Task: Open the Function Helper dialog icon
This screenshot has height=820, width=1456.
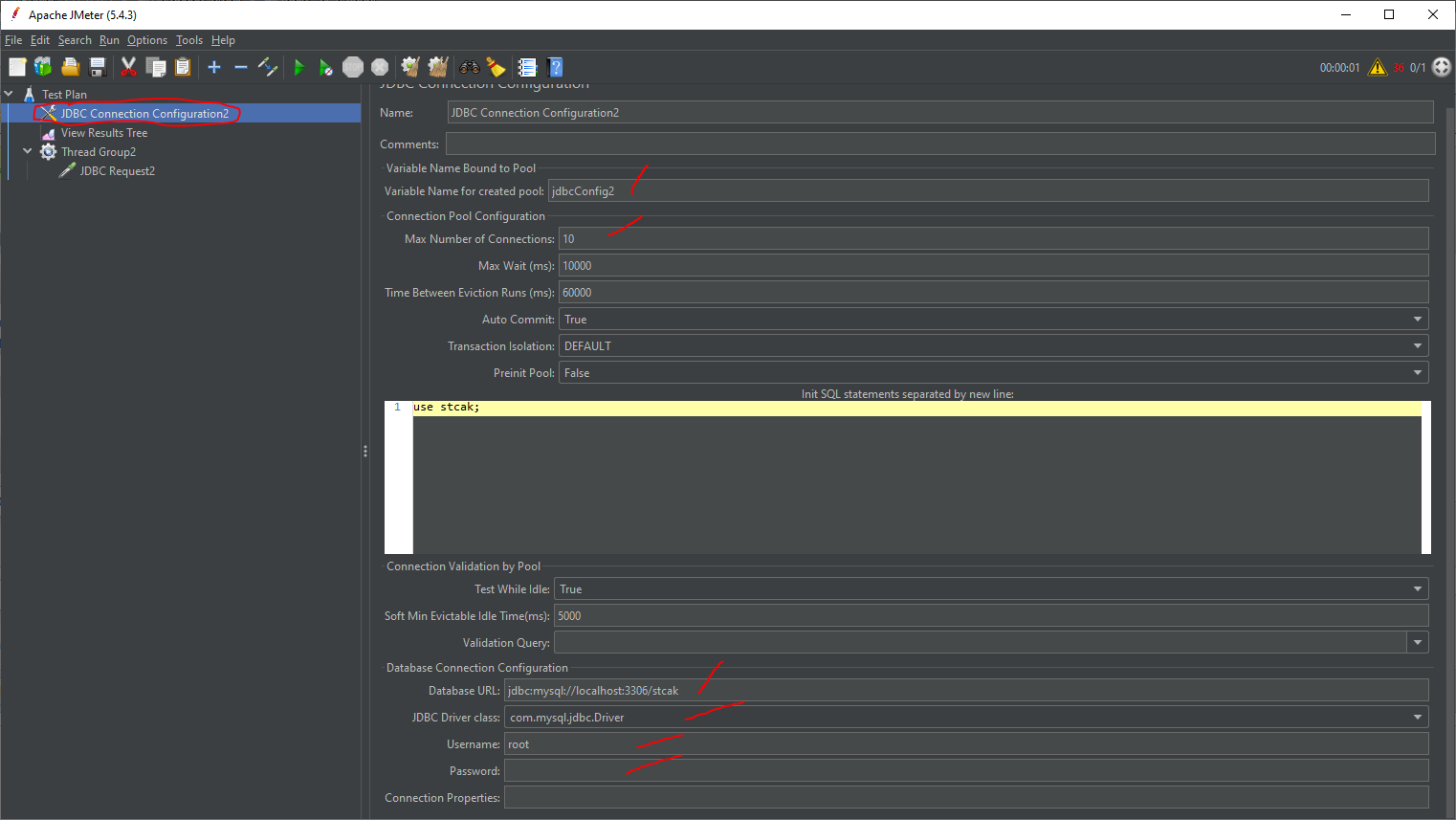Action: (527, 67)
